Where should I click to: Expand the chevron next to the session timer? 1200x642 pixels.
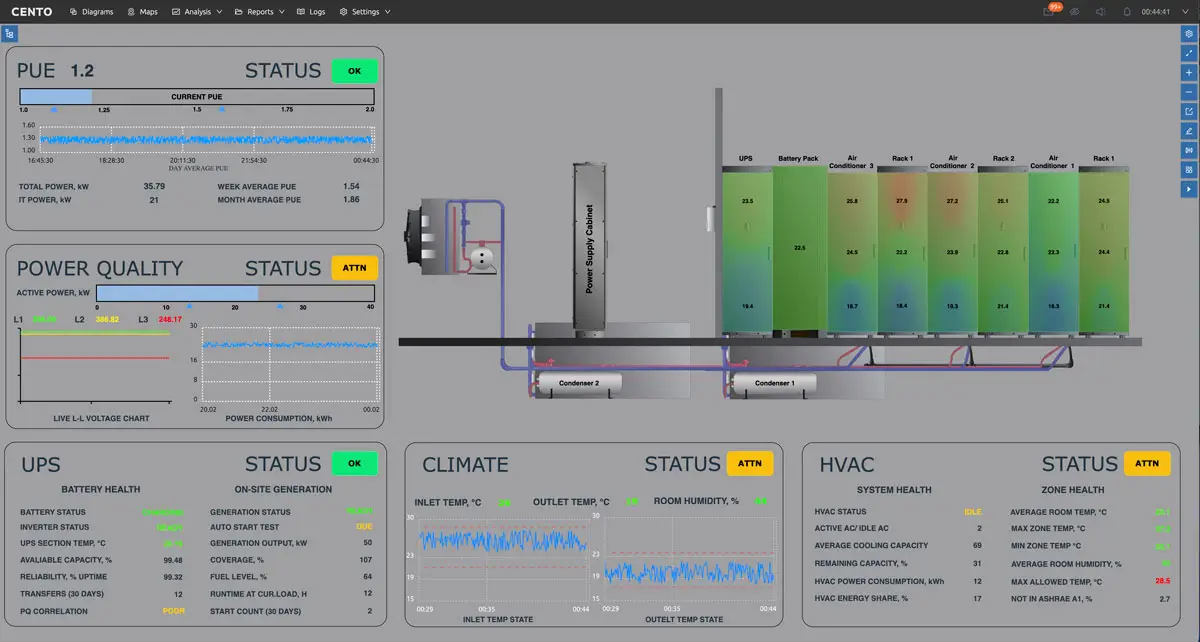pos(1185,11)
